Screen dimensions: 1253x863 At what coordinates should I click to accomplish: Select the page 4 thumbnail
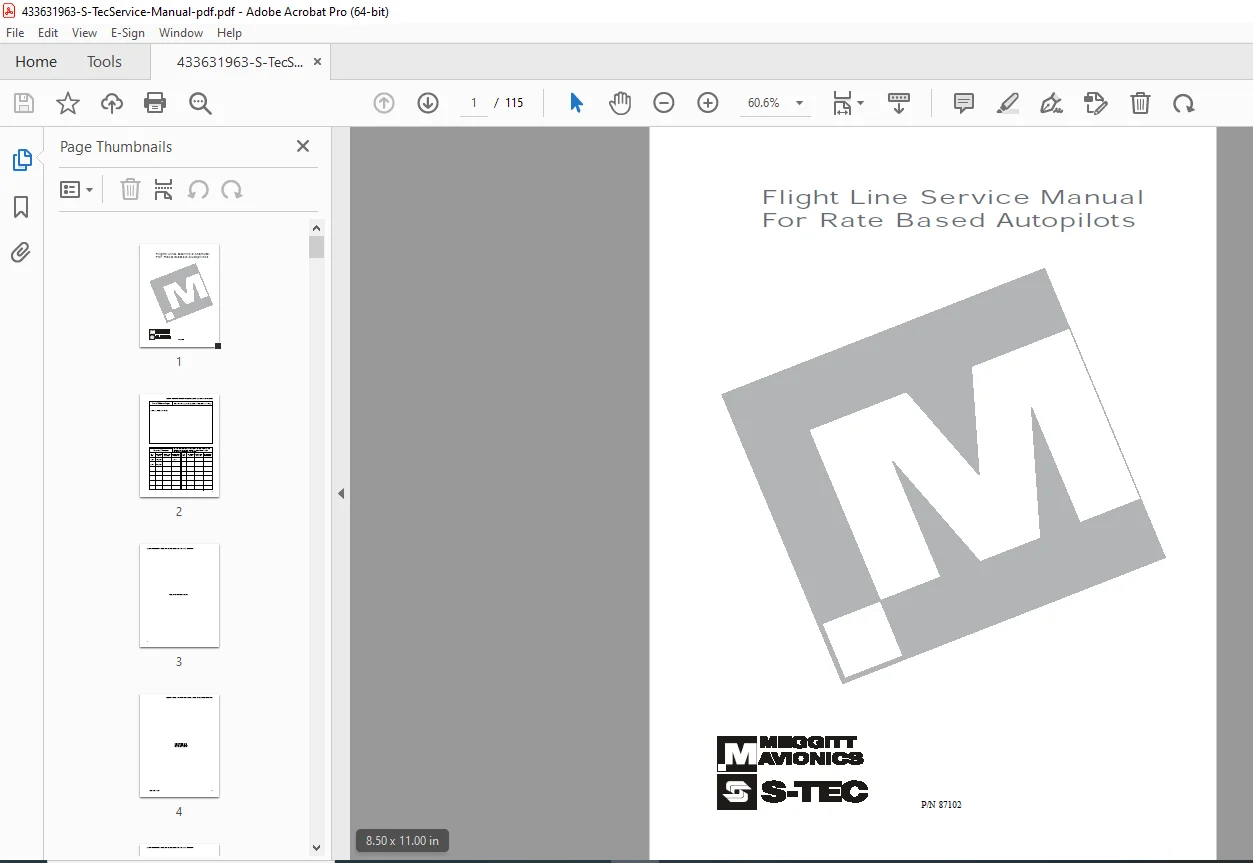click(180, 746)
